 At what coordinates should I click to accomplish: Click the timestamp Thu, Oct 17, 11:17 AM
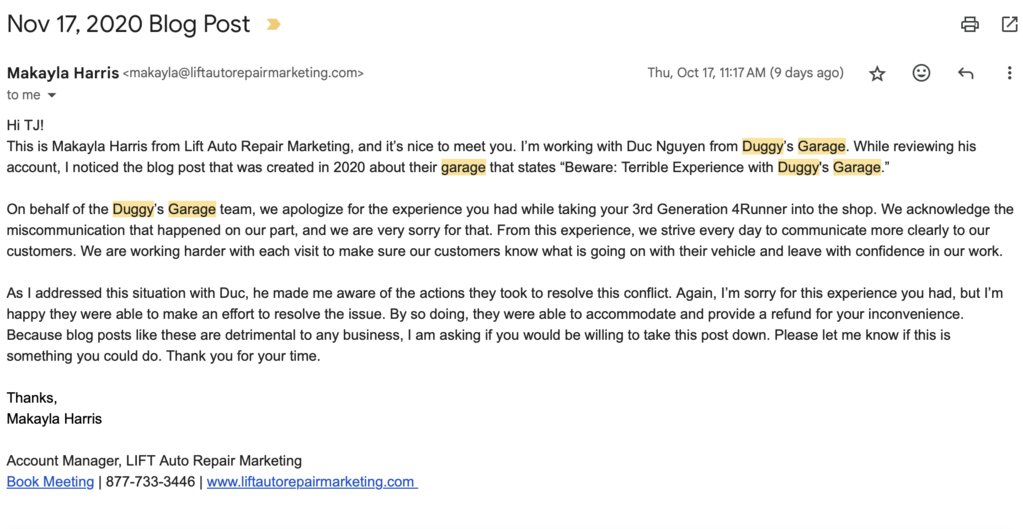pyautogui.click(x=707, y=72)
